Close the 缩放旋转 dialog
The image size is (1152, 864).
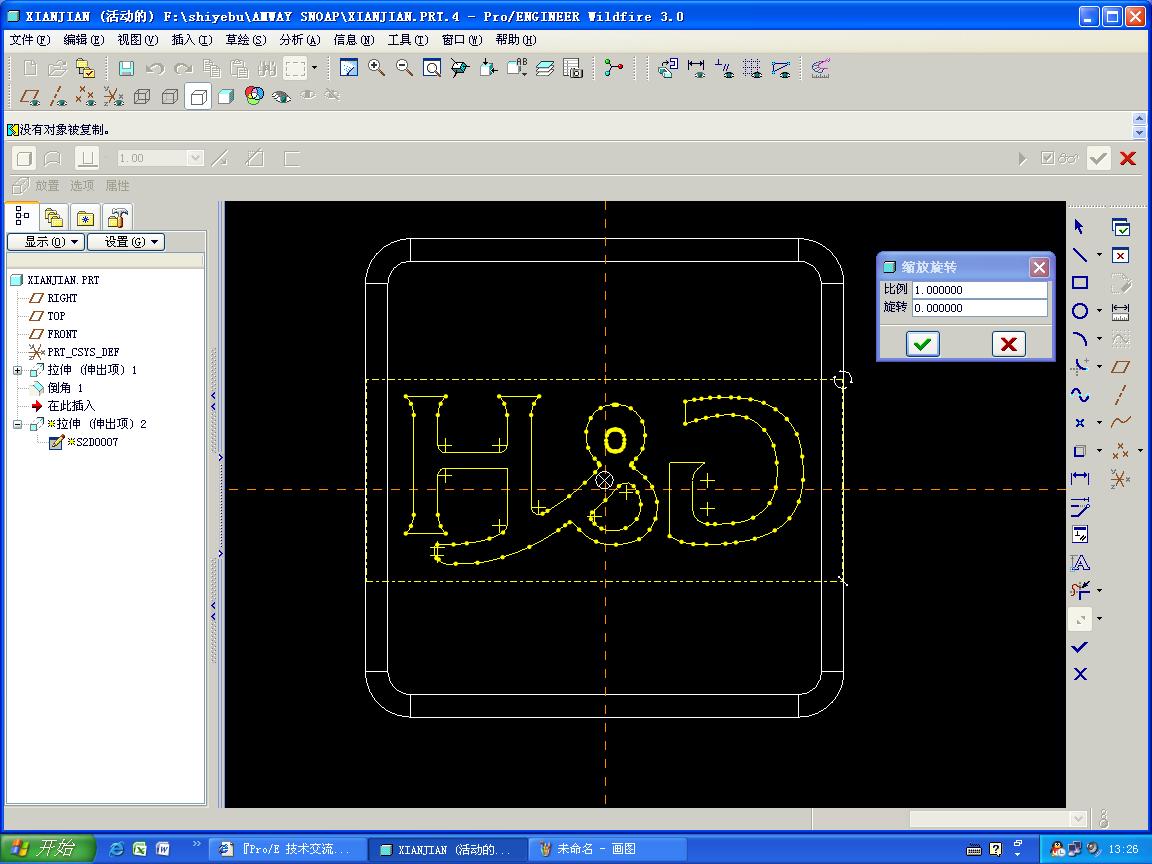coord(1039,267)
